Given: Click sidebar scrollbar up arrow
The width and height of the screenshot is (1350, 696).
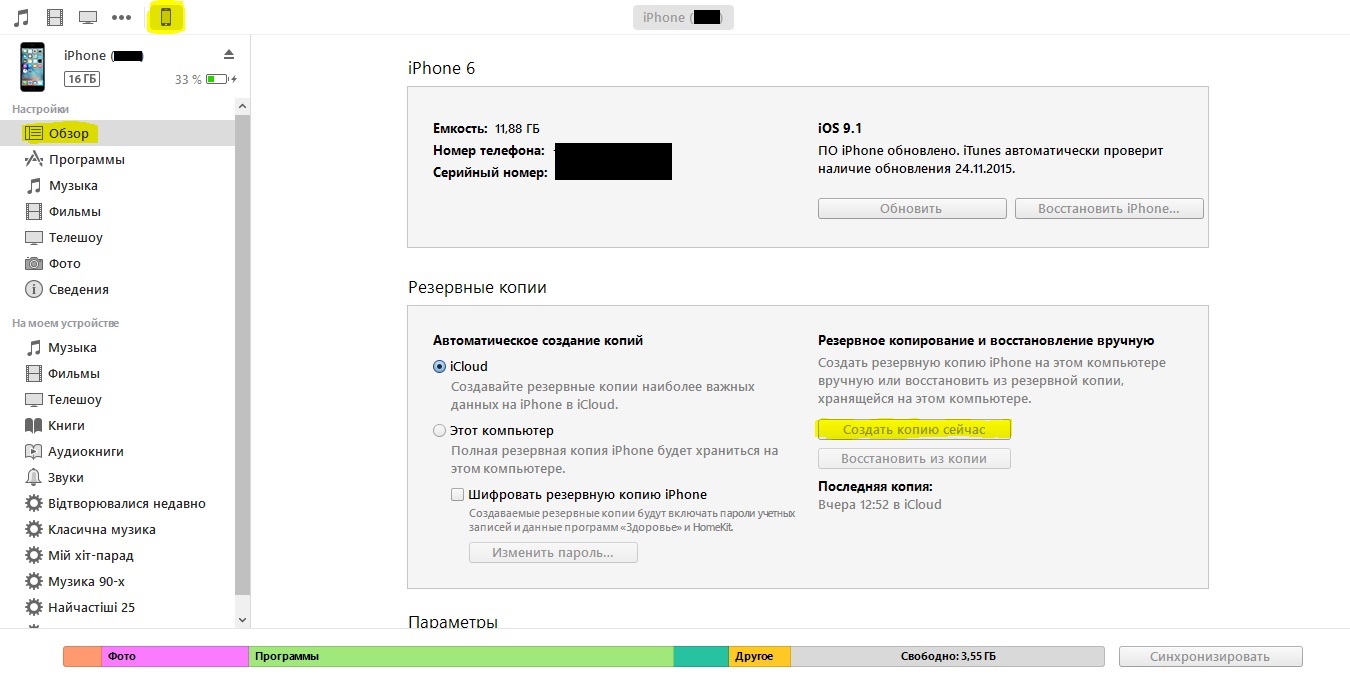Looking at the screenshot, I should pyautogui.click(x=242, y=104).
